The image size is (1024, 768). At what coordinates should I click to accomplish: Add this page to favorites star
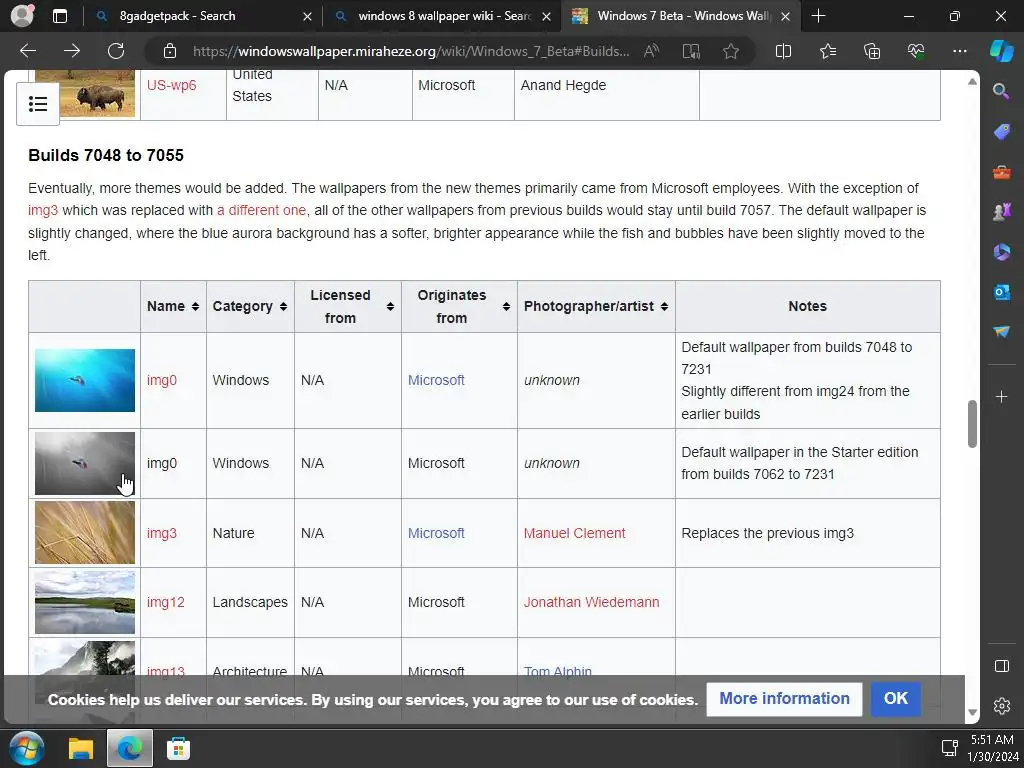pyautogui.click(x=731, y=51)
